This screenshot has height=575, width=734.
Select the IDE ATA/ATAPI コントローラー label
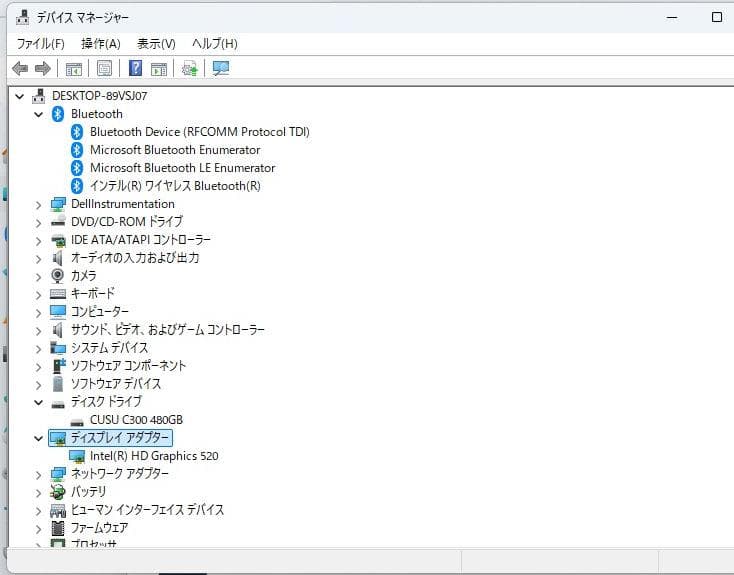140,240
